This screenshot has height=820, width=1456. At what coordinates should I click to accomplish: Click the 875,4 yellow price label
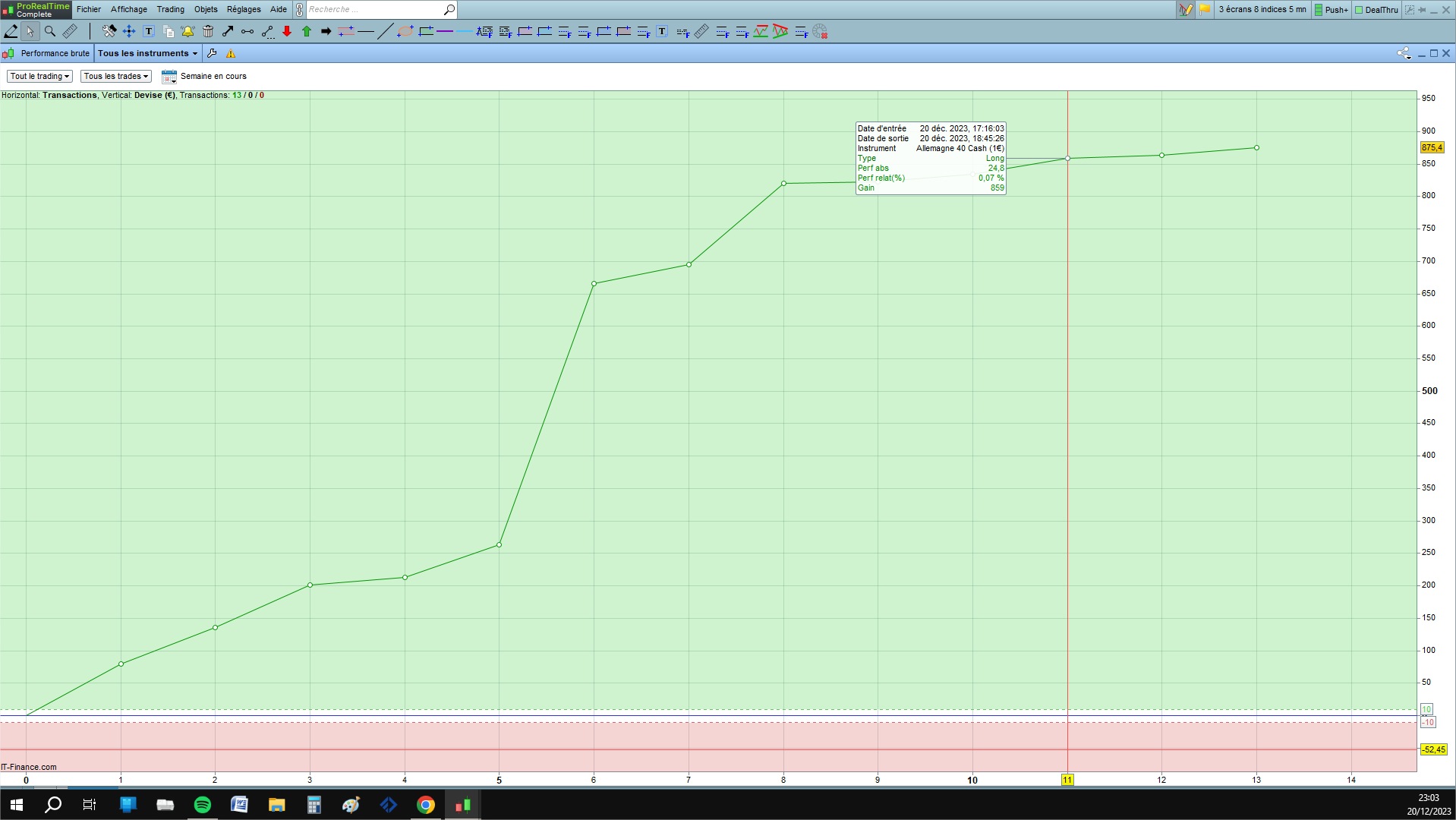(x=1432, y=147)
